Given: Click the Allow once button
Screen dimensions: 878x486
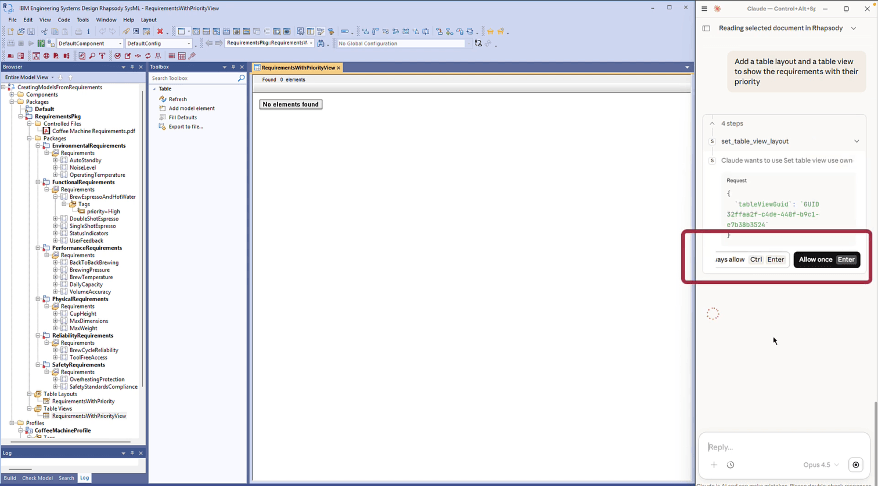Looking at the screenshot, I should (x=826, y=259).
